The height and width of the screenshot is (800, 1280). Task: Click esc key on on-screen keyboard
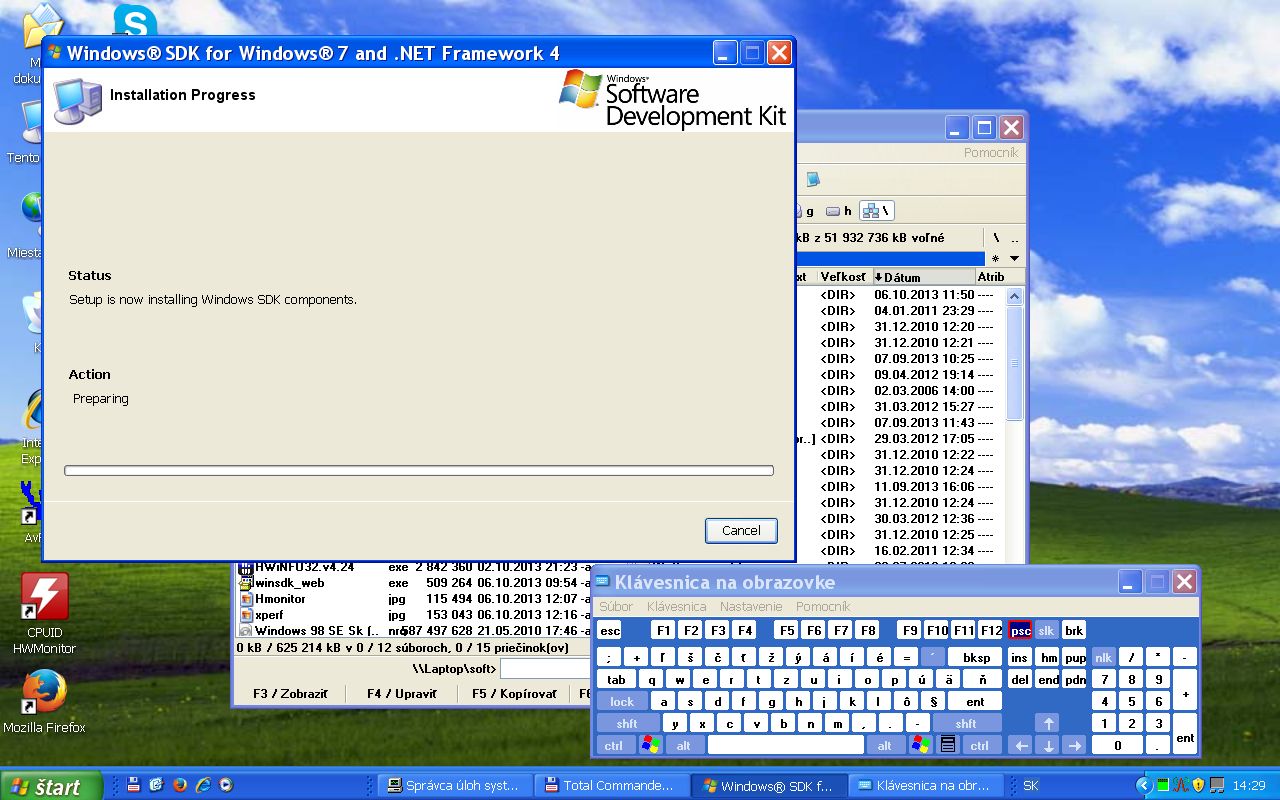(x=610, y=630)
